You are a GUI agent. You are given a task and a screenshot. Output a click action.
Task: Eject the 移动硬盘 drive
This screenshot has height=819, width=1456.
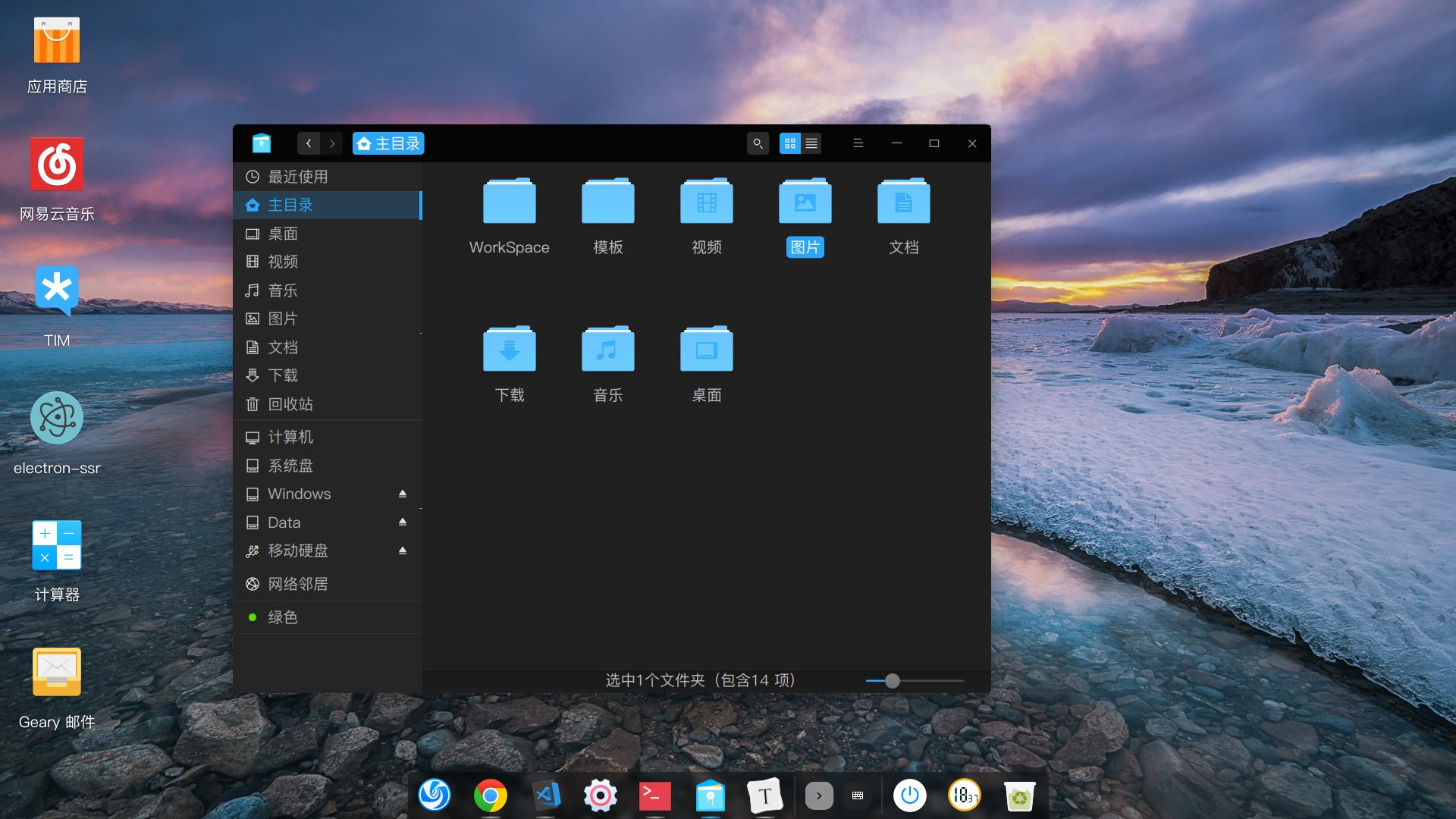coord(403,551)
